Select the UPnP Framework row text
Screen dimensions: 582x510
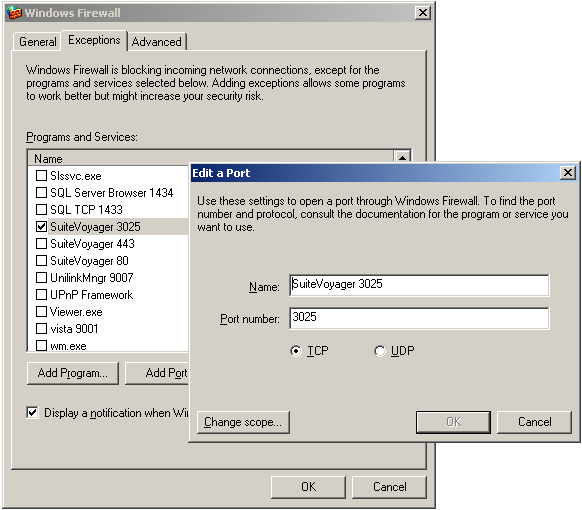tap(91, 295)
